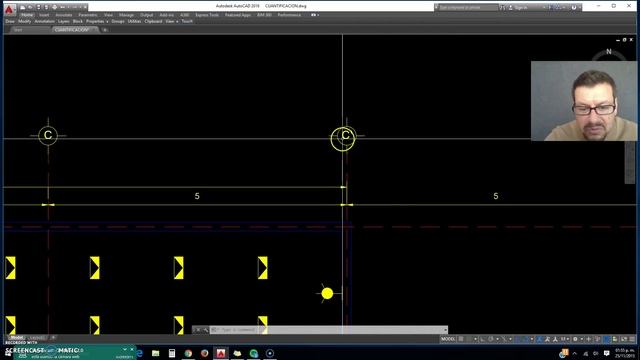Toggle ortho mode in status bar

coord(483,339)
